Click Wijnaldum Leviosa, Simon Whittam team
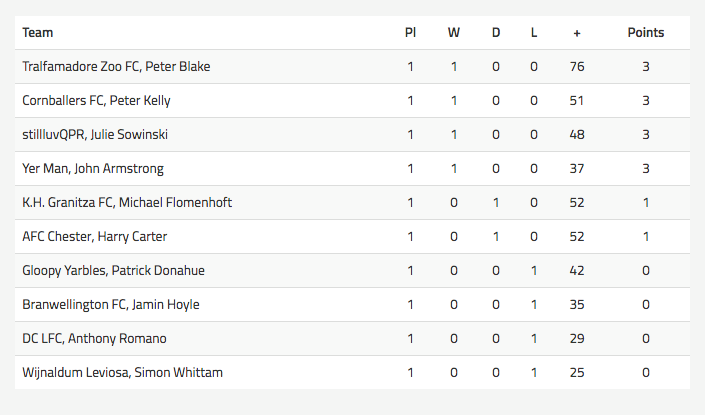The width and height of the screenshot is (705, 415). [x=122, y=373]
